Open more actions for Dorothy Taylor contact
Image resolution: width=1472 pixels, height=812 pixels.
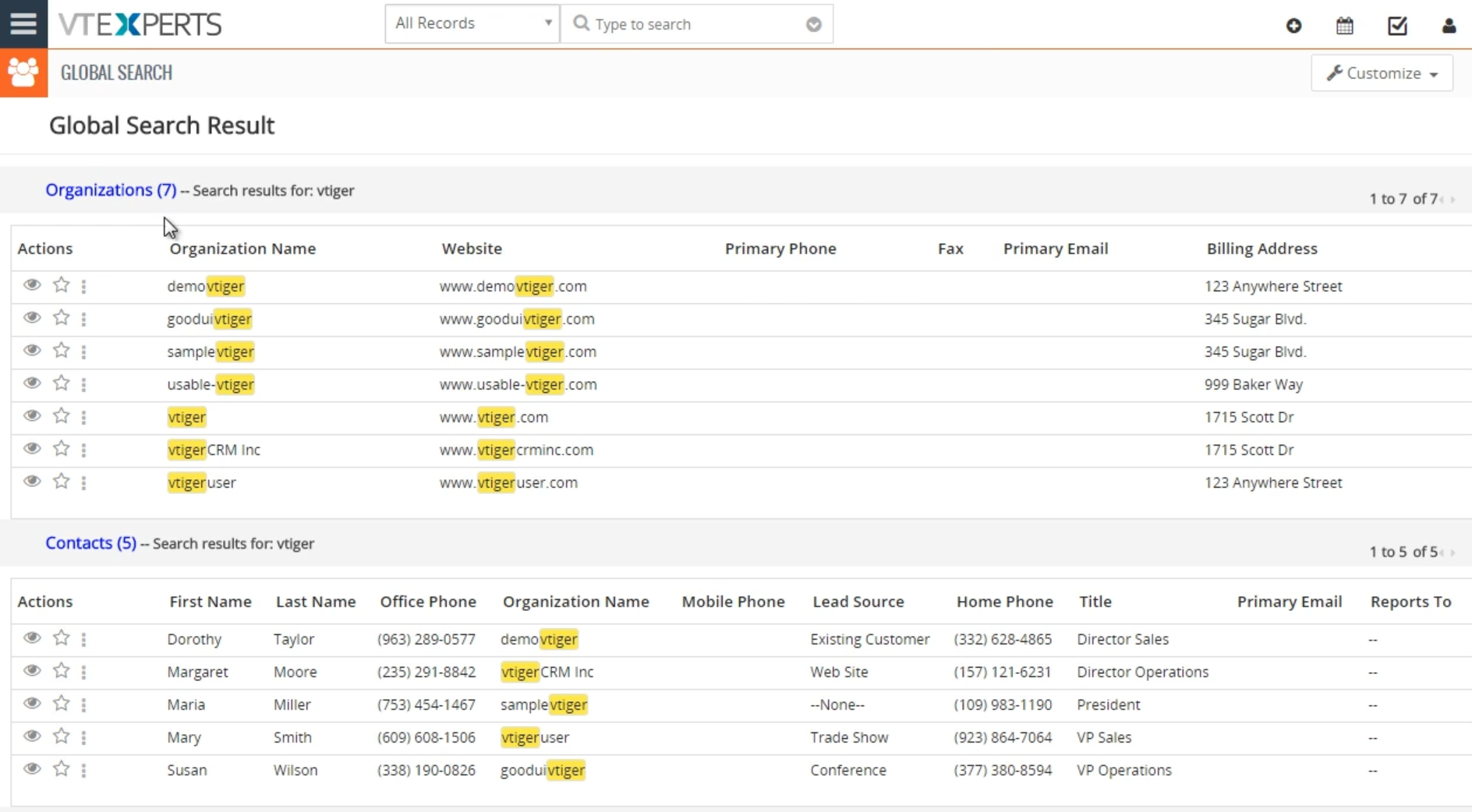pos(83,640)
